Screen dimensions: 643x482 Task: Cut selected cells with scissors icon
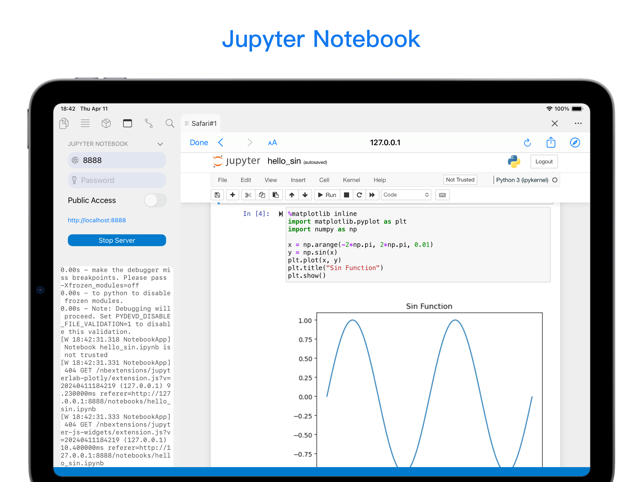[x=248, y=195]
